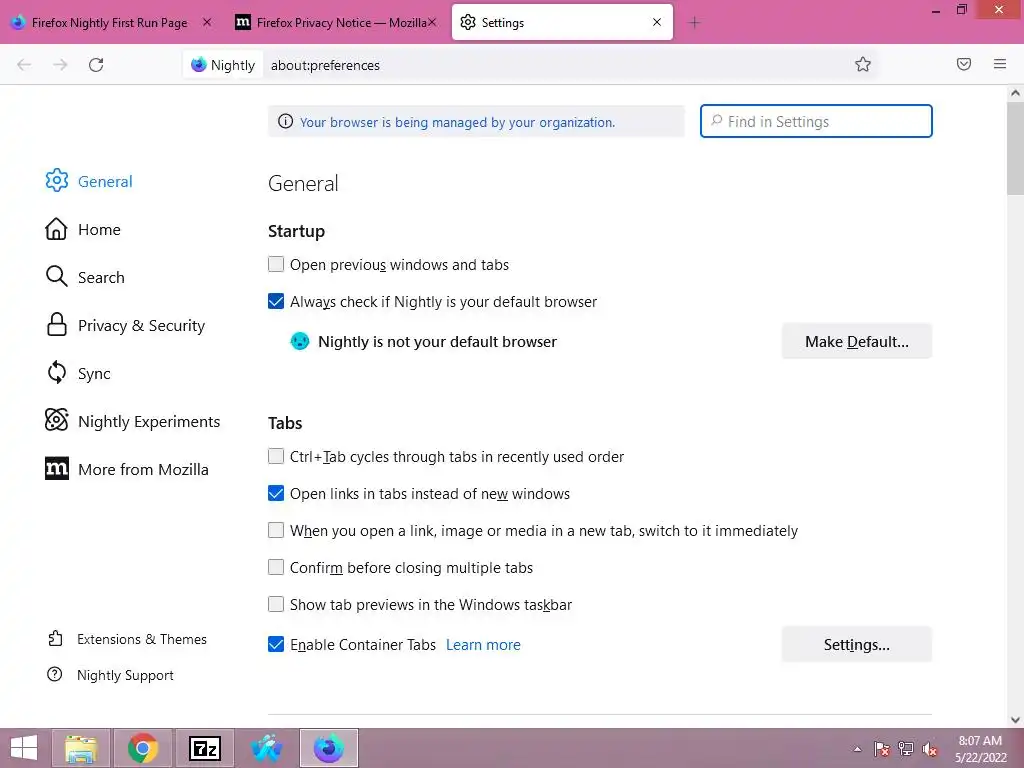Click the Nightly Support question mark icon
This screenshot has width=1024, height=768.
click(x=55, y=675)
